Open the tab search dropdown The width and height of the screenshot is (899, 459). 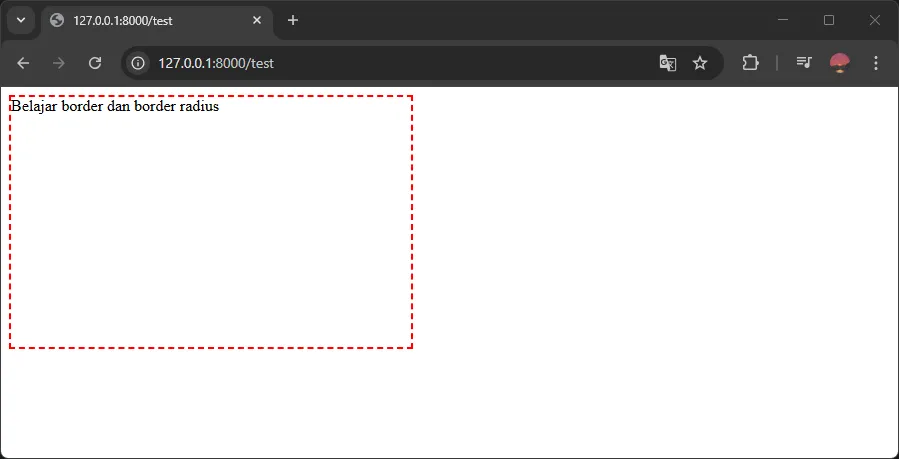[20, 20]
